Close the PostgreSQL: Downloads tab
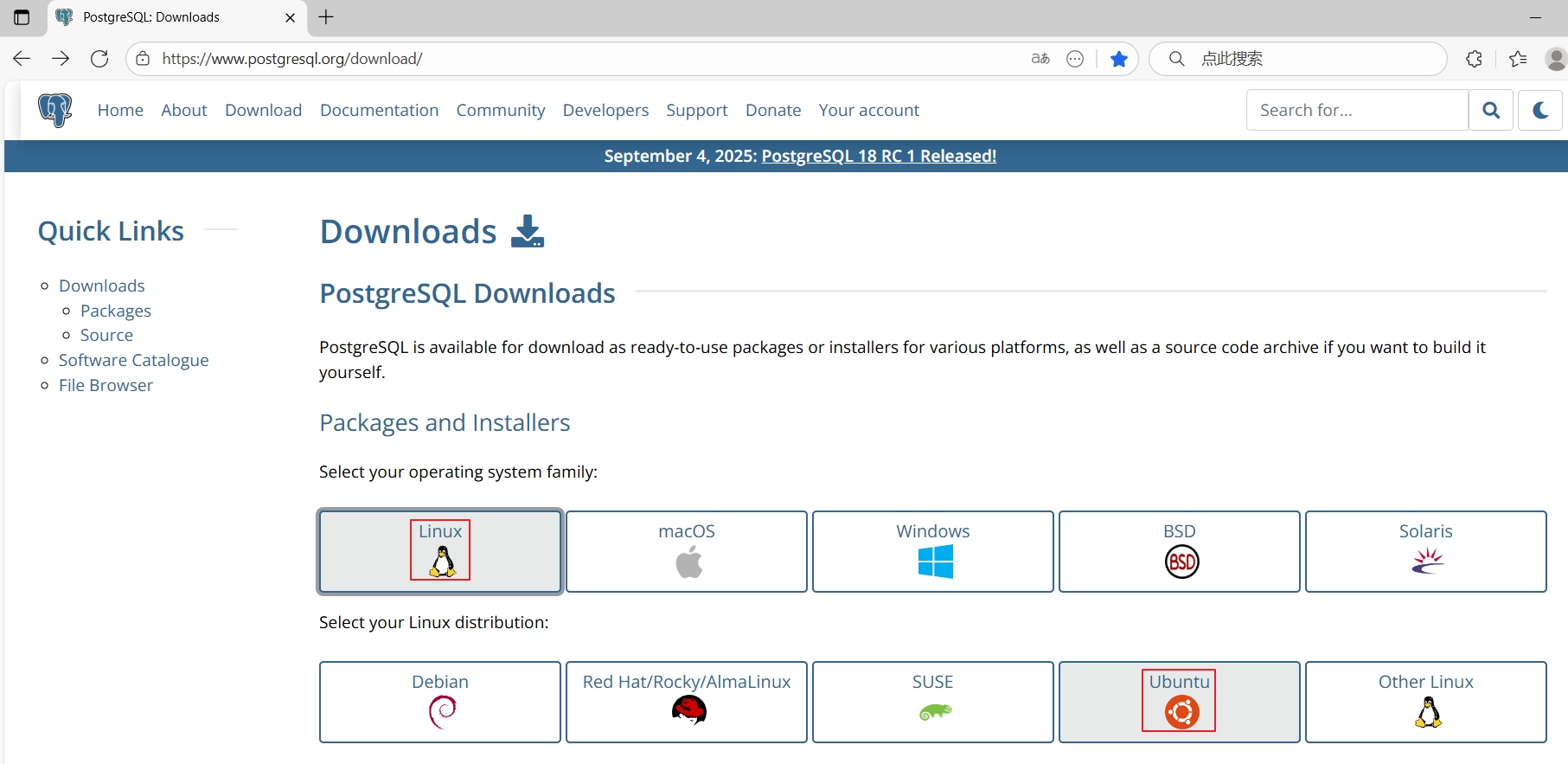1568x764 pixels. coord(290,17)
